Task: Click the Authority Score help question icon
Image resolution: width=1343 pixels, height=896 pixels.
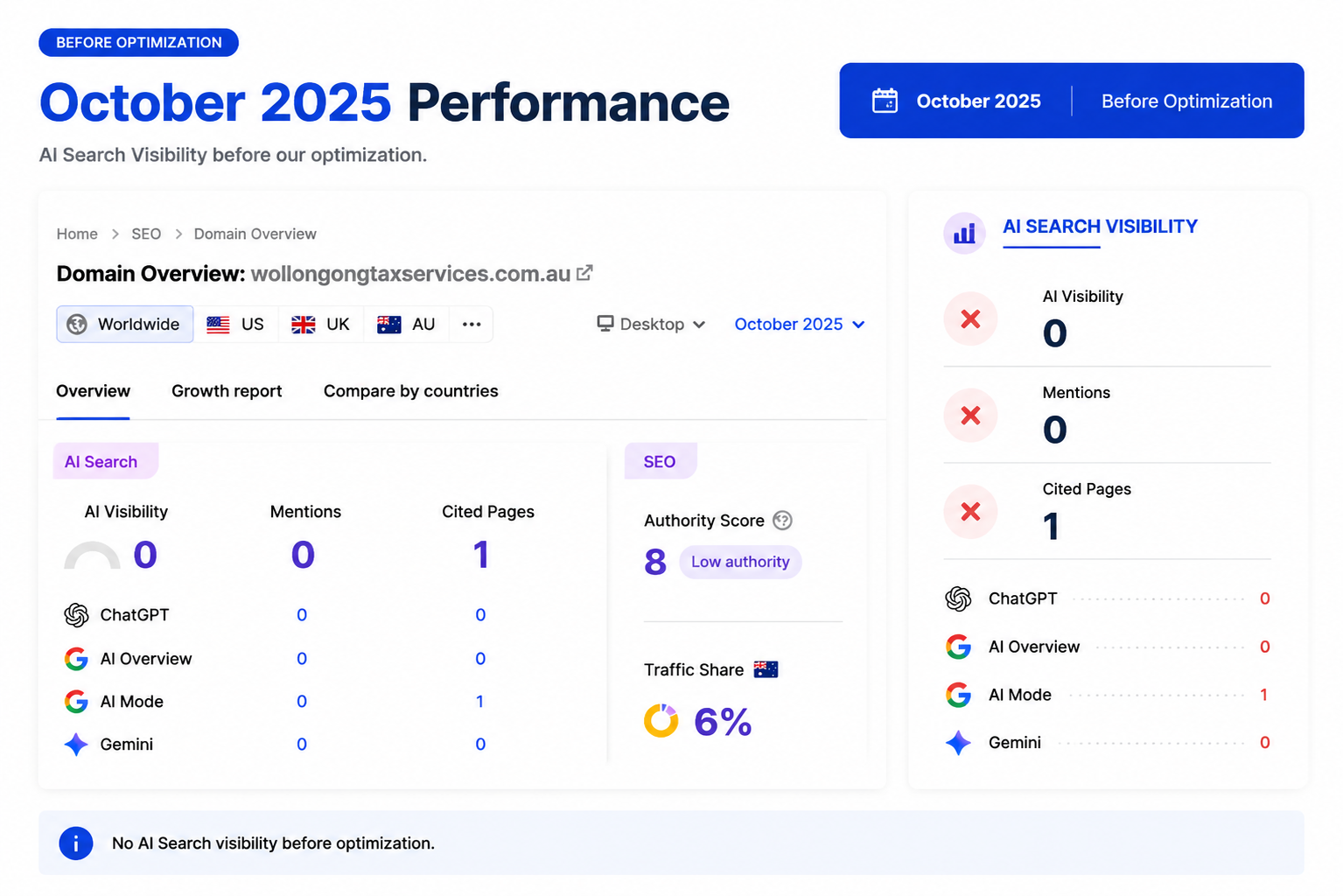Action: tap(783, 521)
